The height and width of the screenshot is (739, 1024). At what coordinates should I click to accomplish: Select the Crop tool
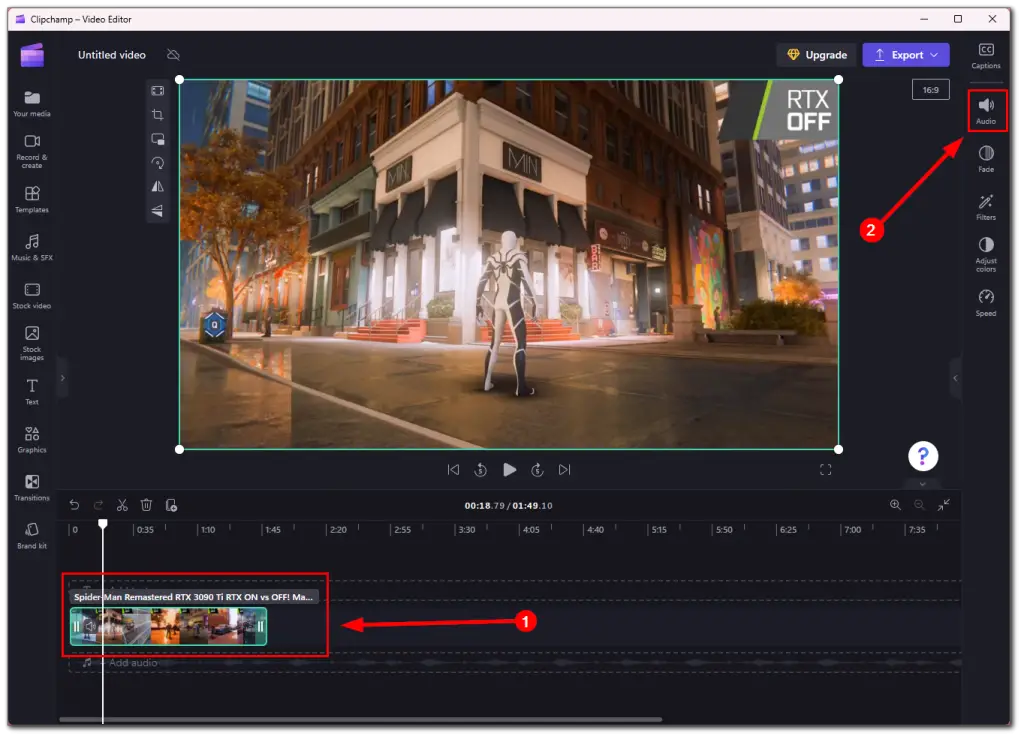(157, 114)
